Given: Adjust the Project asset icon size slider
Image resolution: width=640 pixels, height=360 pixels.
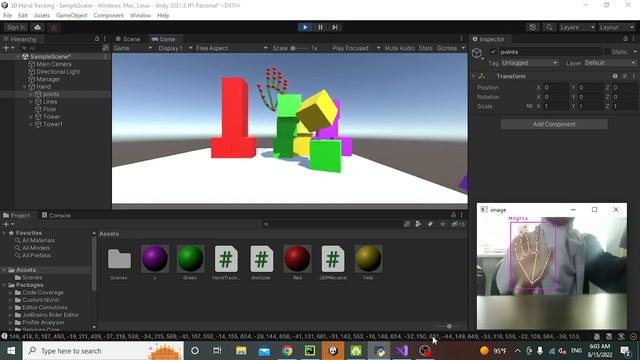Looking at the screenshot, I should pos(448,326).
